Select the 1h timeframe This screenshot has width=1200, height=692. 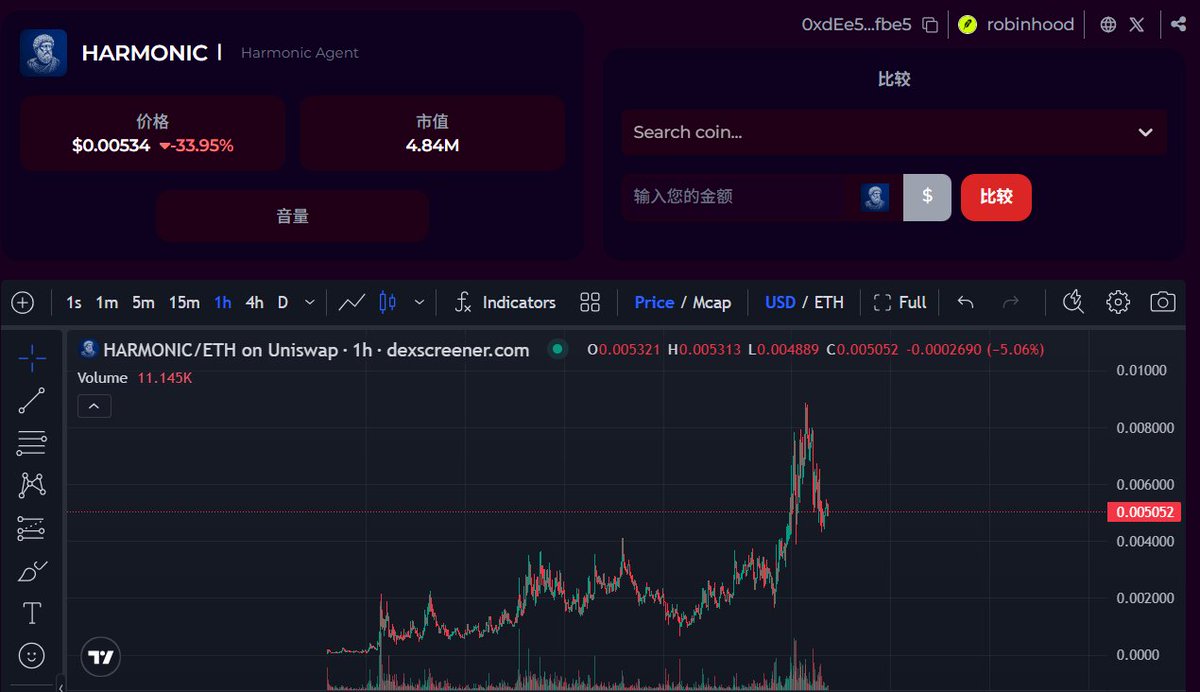tap(223, 303)
